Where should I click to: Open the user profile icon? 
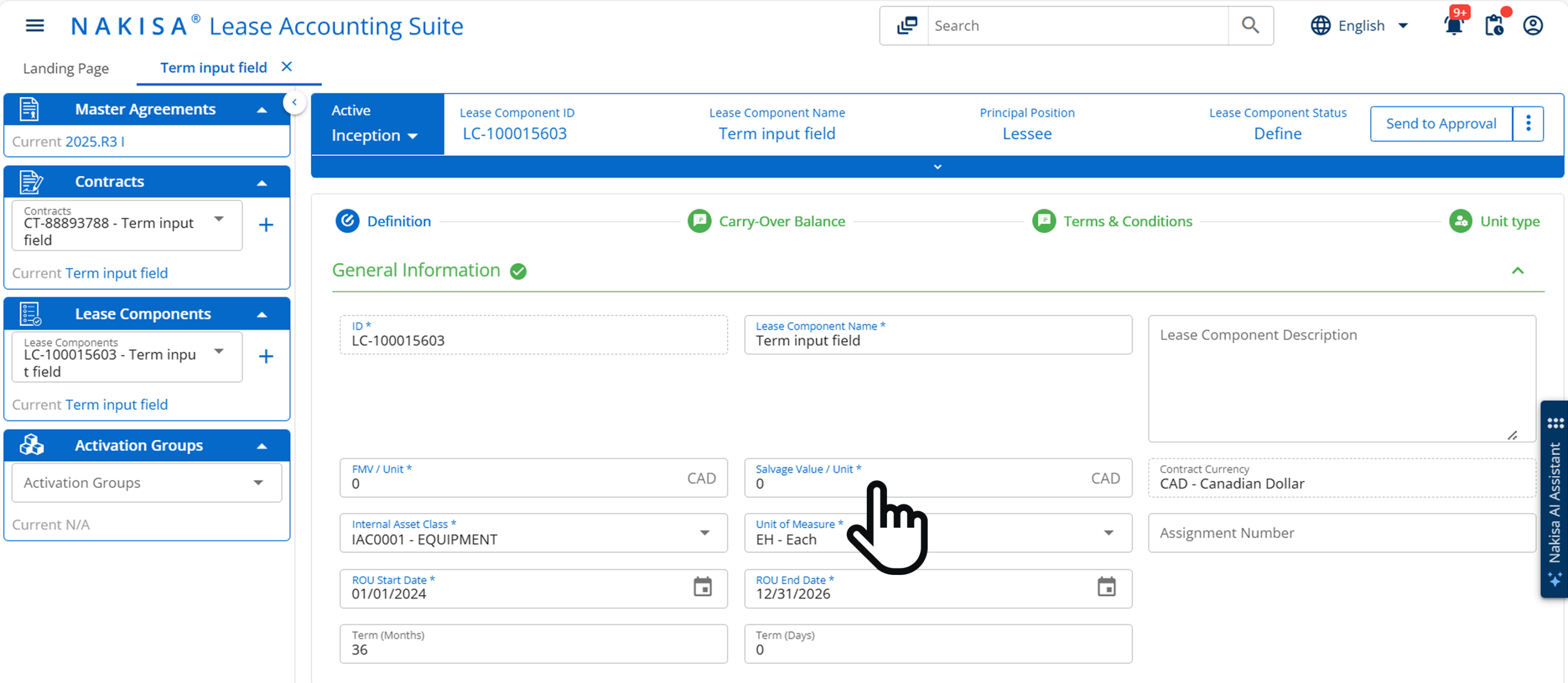[1533, 26]
